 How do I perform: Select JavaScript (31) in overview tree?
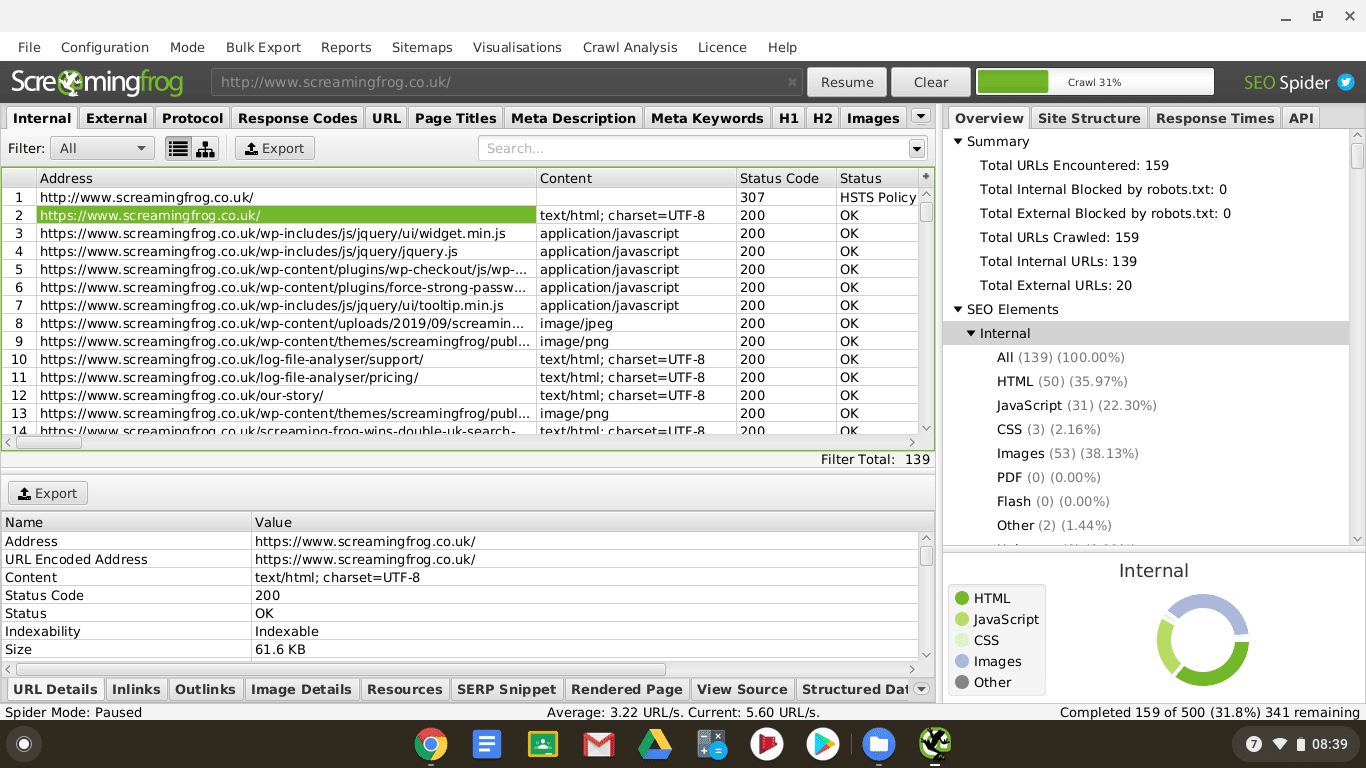[x=1076, y=405]
